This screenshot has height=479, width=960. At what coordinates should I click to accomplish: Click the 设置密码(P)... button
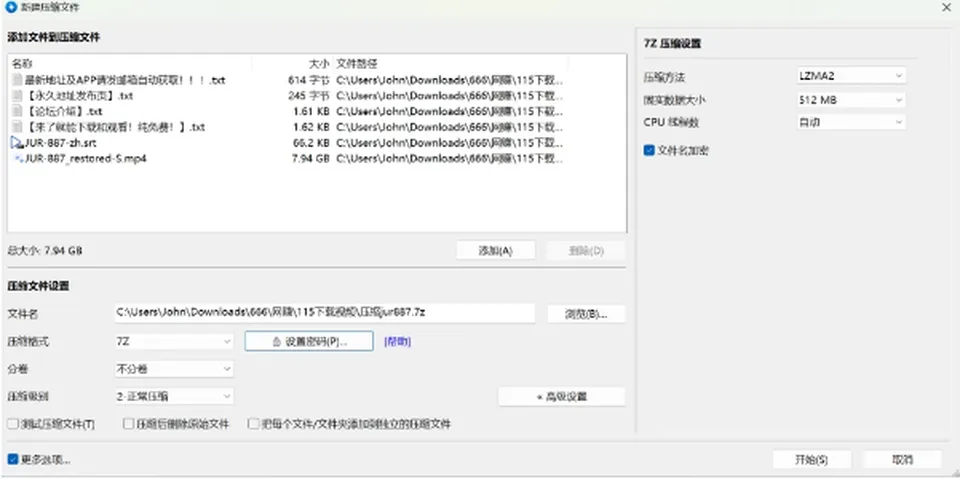pyautogui.click(x=309, y=341)
